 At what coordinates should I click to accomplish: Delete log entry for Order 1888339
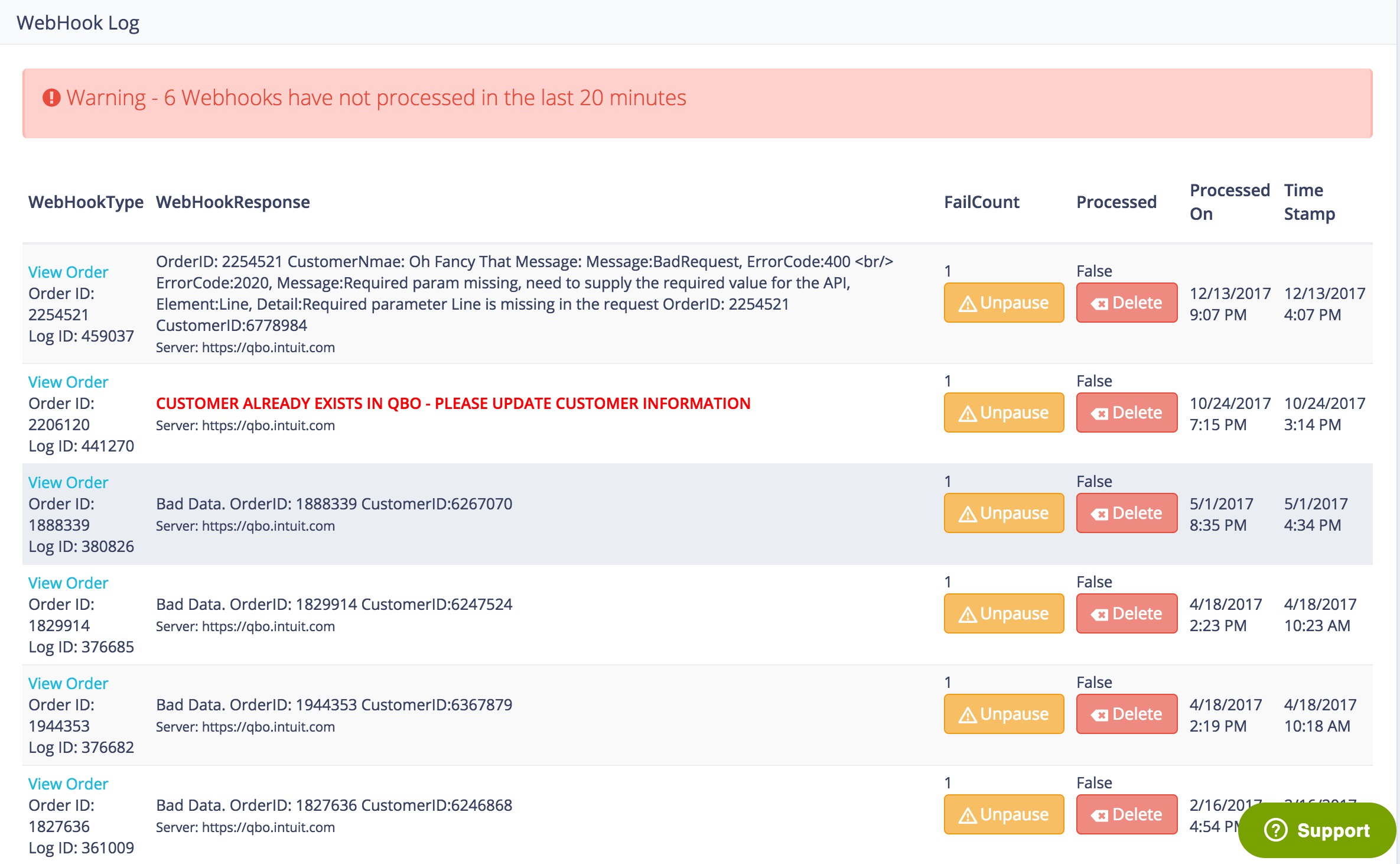[x=1126, y=513]
